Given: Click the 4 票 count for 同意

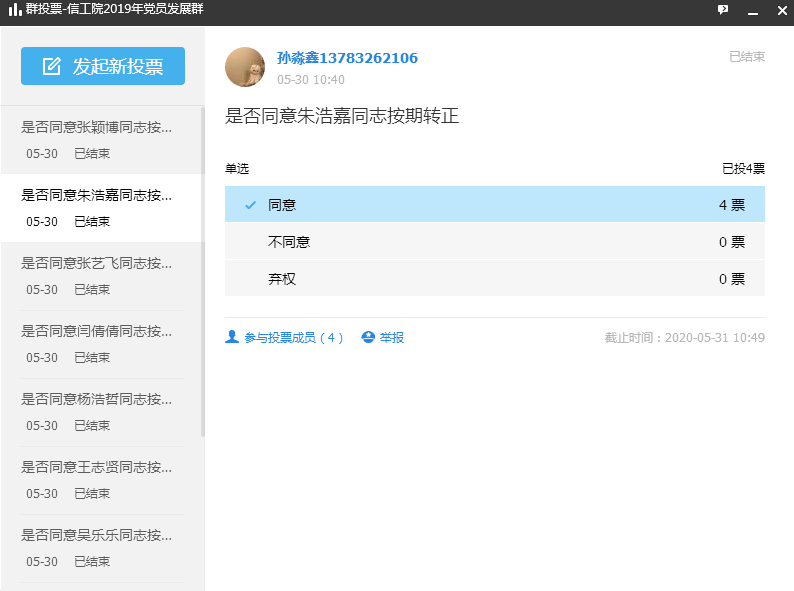Looking at the screenshot, I should [x=732, y=205].
